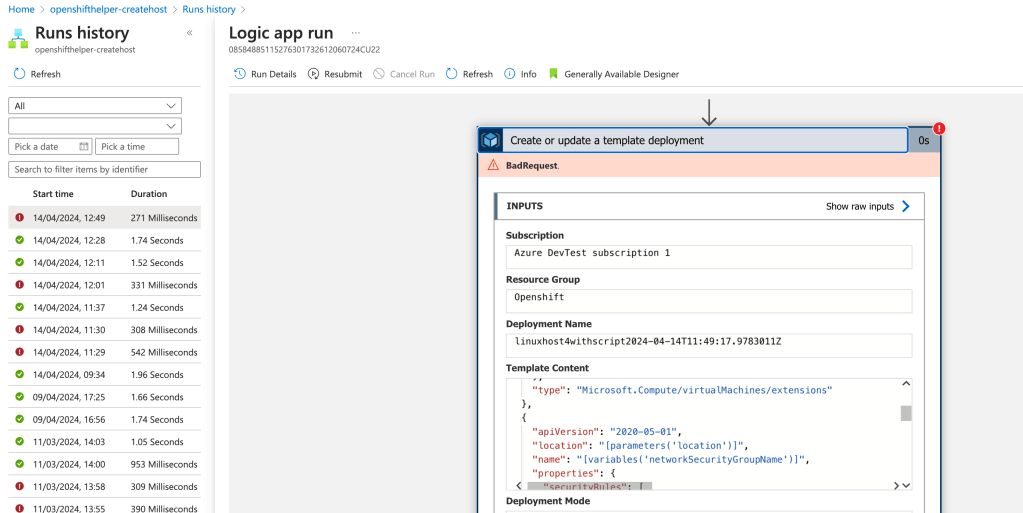Click the Template Content scroll right arrow
The height and width of the screenshot is (513, 1023).
pyautogui.click(x=896, y=486)
